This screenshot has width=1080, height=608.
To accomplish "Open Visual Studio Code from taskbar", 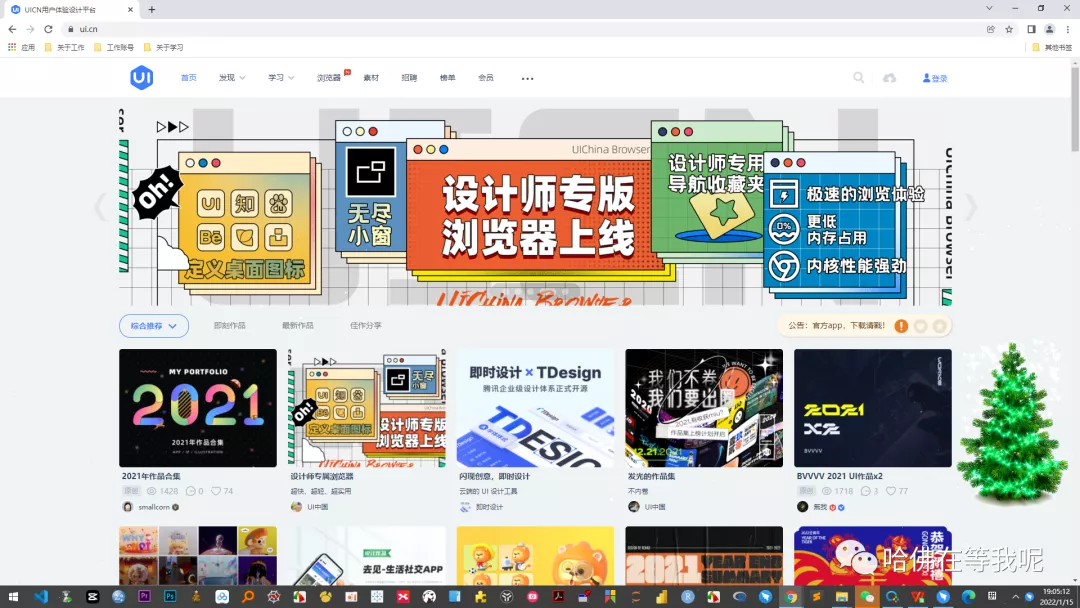I will pyautogui.click(x=41, y=597).
